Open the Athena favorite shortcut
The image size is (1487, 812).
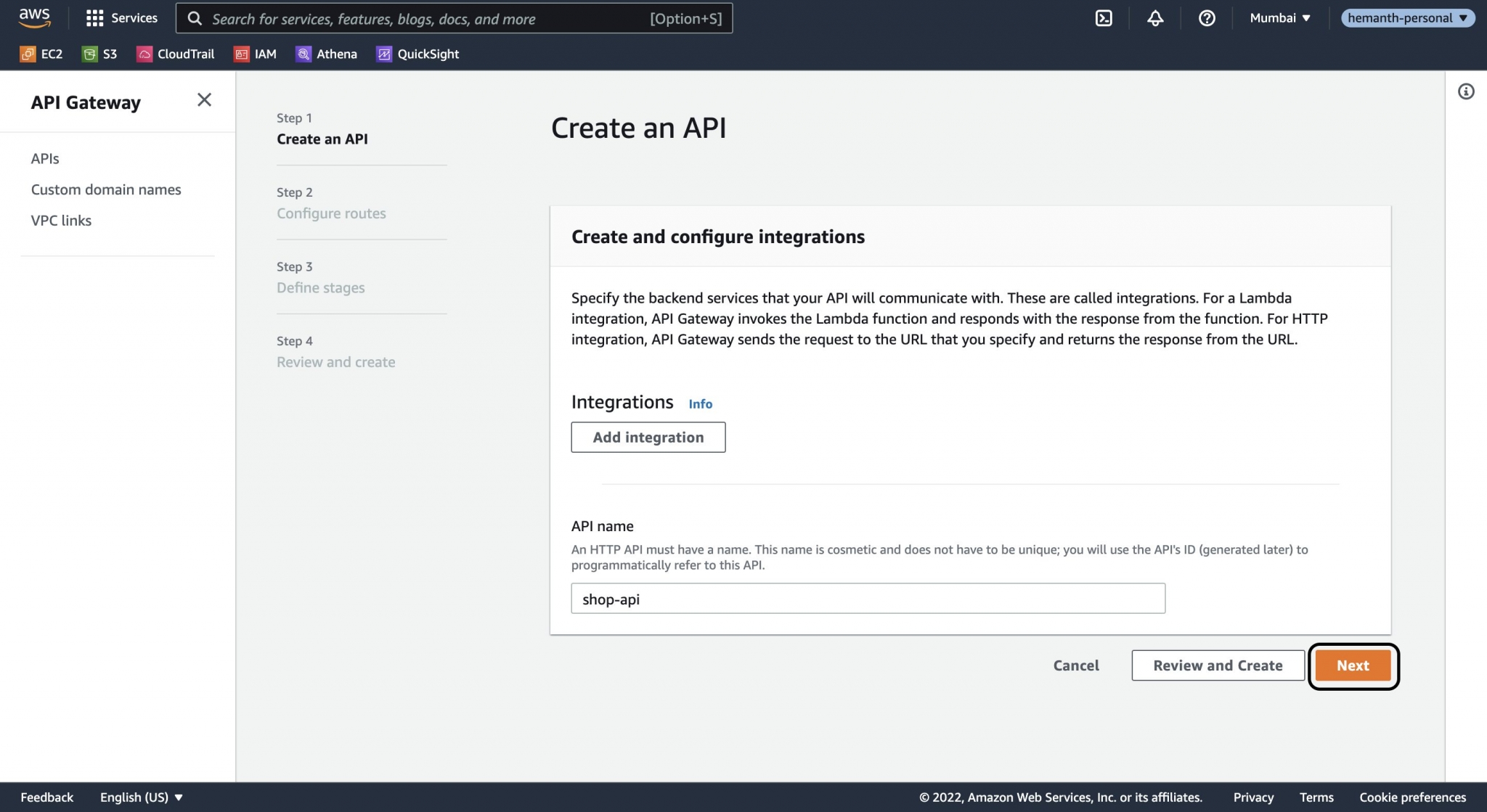point(327,54)
